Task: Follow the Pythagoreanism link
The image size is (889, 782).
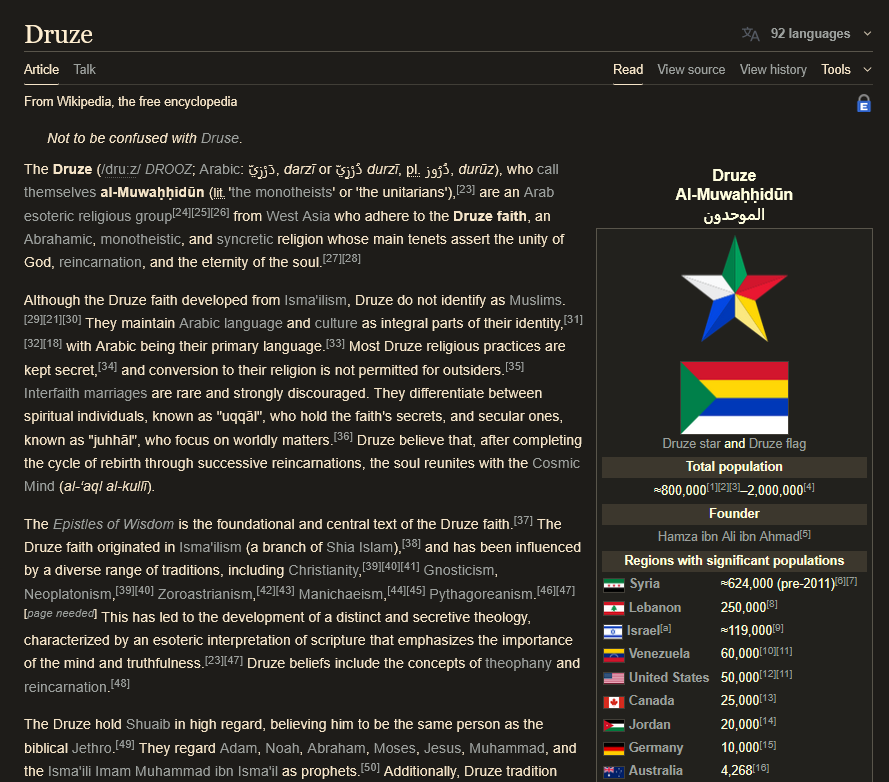Action: coord(482,594)
